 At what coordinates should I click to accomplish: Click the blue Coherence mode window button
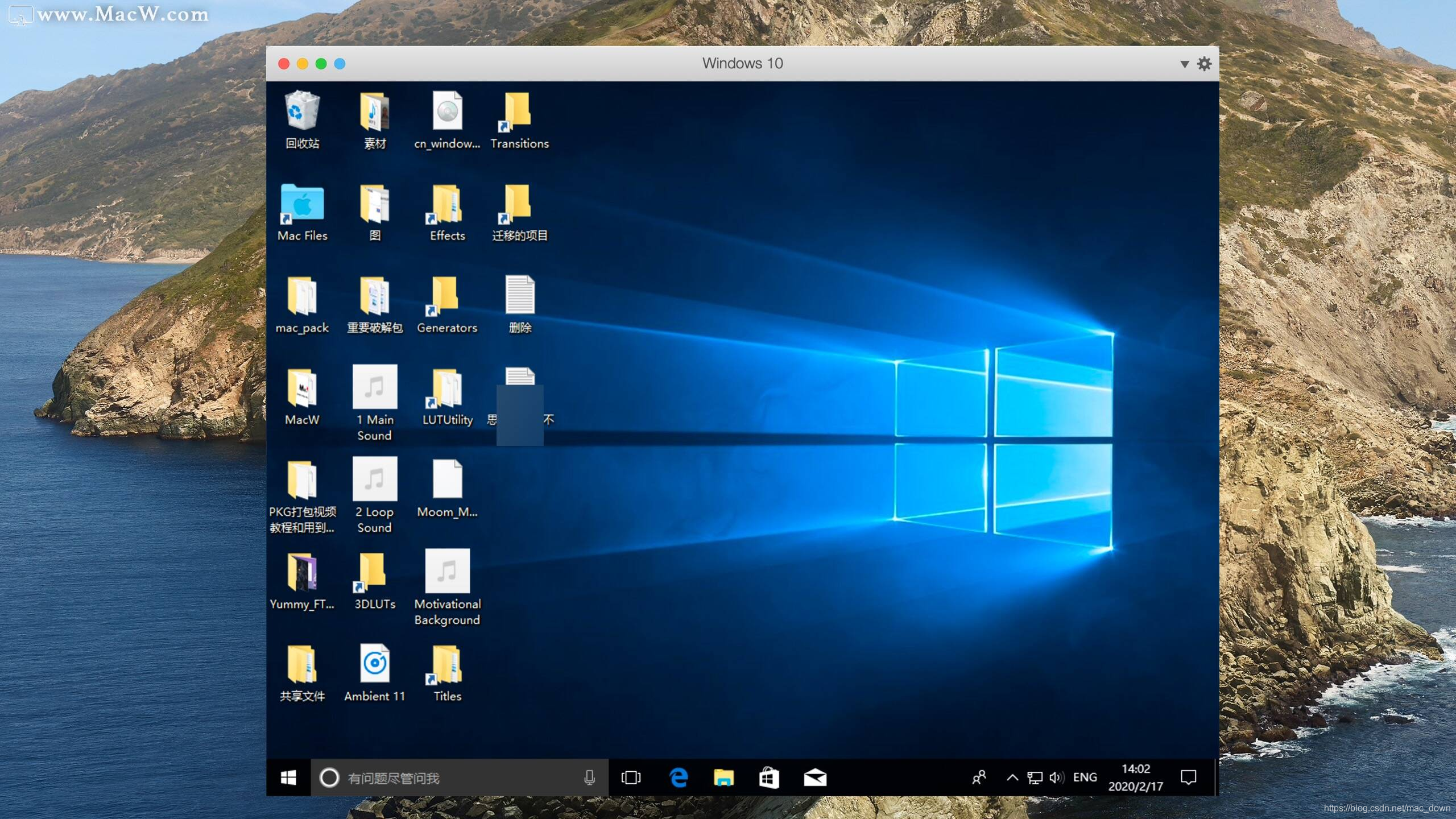pos(340,64)
